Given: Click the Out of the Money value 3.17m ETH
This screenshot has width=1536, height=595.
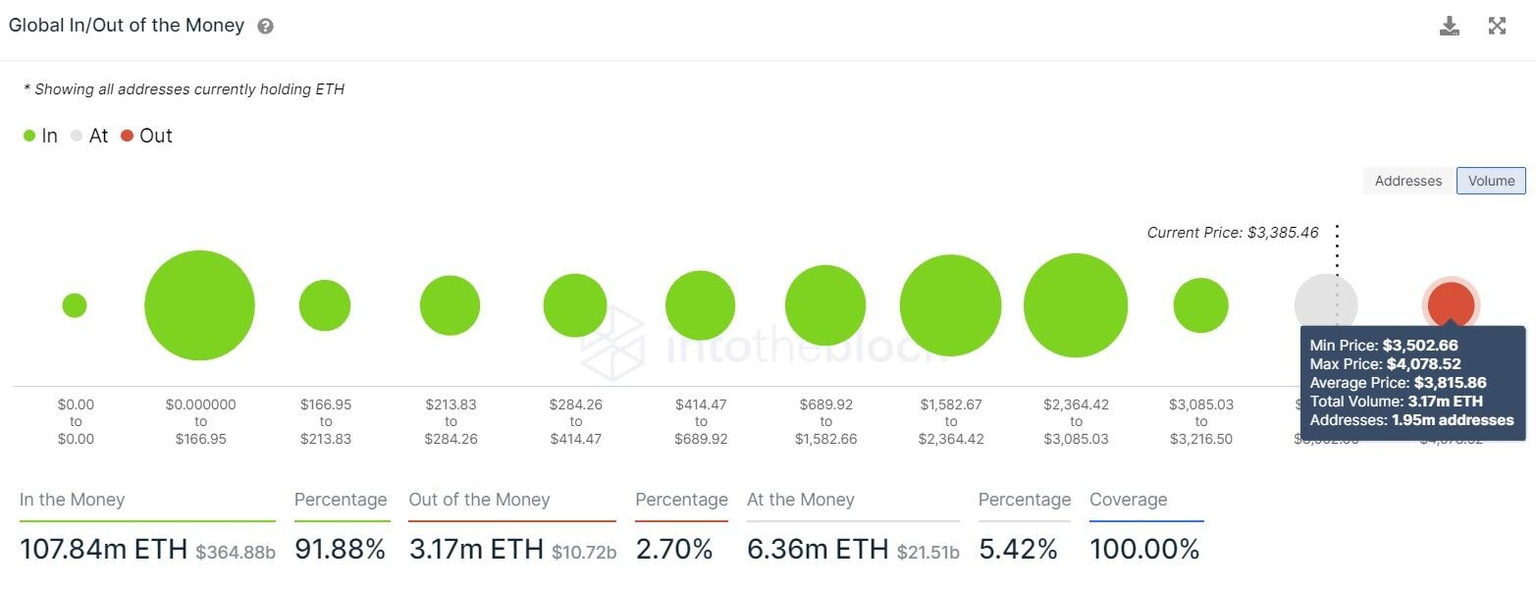Looking at the screenshot, I should (472, 549).
